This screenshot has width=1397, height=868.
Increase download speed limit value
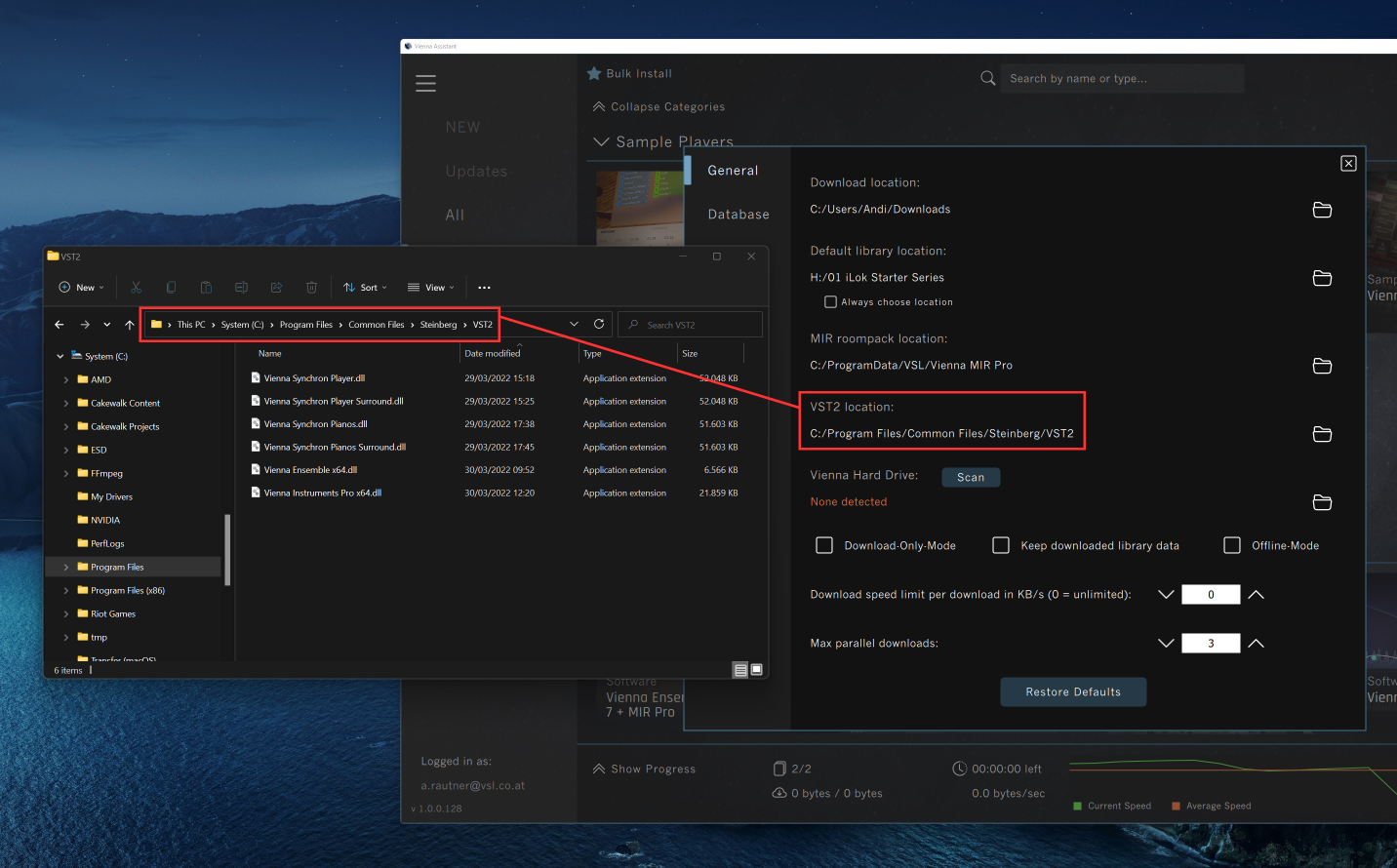tap(1257, 594)
